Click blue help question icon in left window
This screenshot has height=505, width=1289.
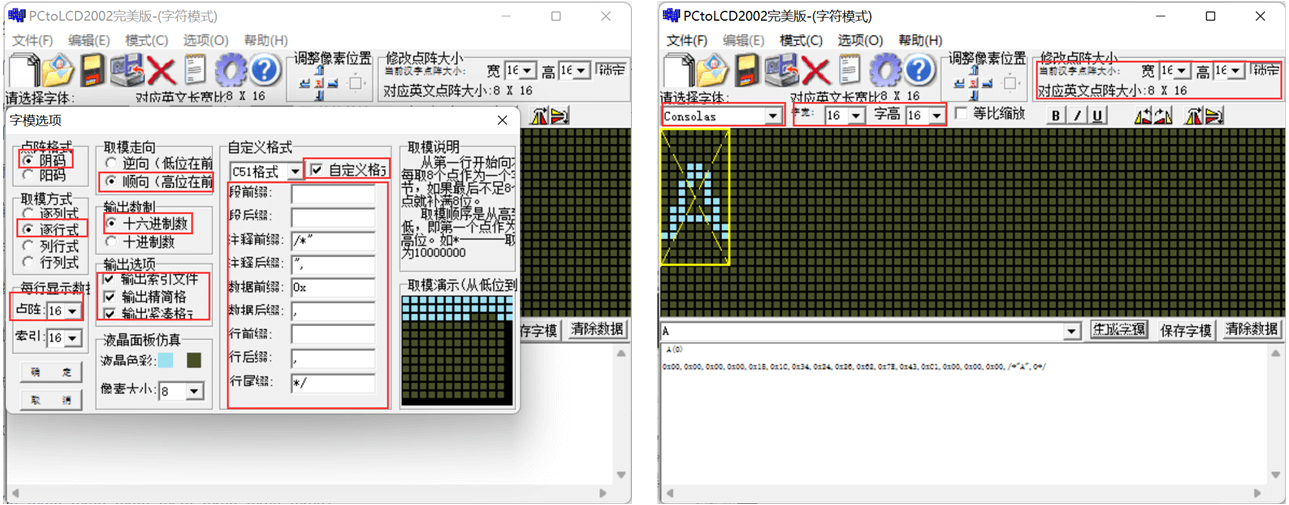[265, 71]
